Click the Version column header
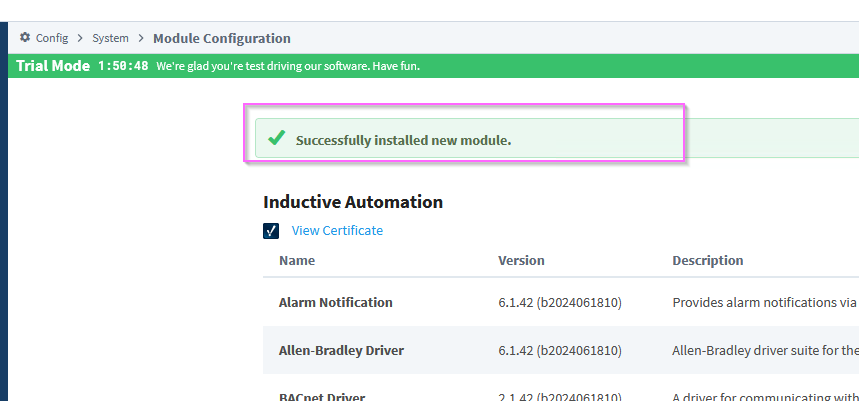The height and width of the screenshot is (401, 859). pyautogui.click(x=521, y=260)
